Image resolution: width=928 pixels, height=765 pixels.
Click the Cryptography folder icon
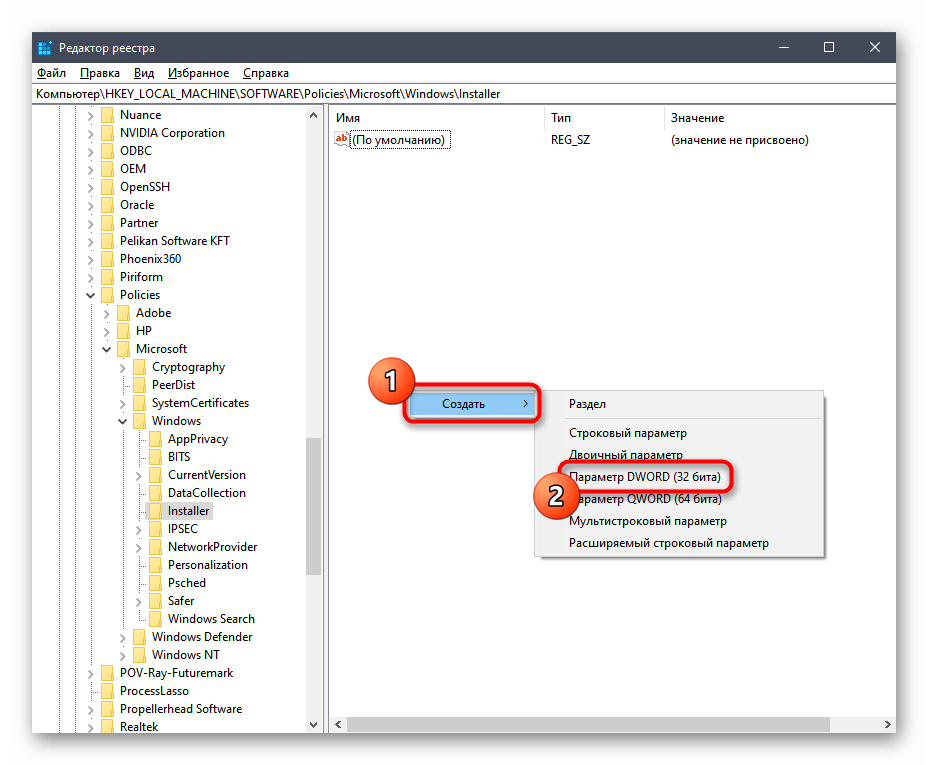click(x=140, y=367)
